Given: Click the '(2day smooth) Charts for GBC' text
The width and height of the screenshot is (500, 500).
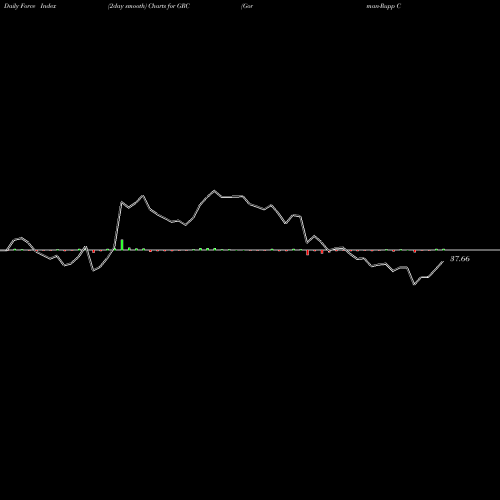Looking at the screenshot, I should (149, 6).
